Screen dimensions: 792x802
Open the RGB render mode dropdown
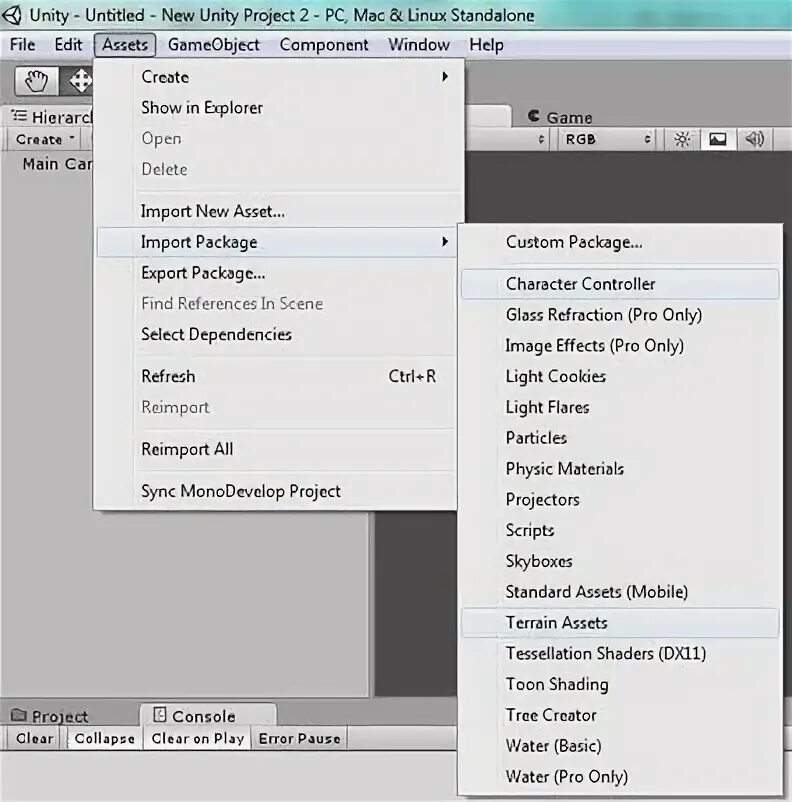607,139
